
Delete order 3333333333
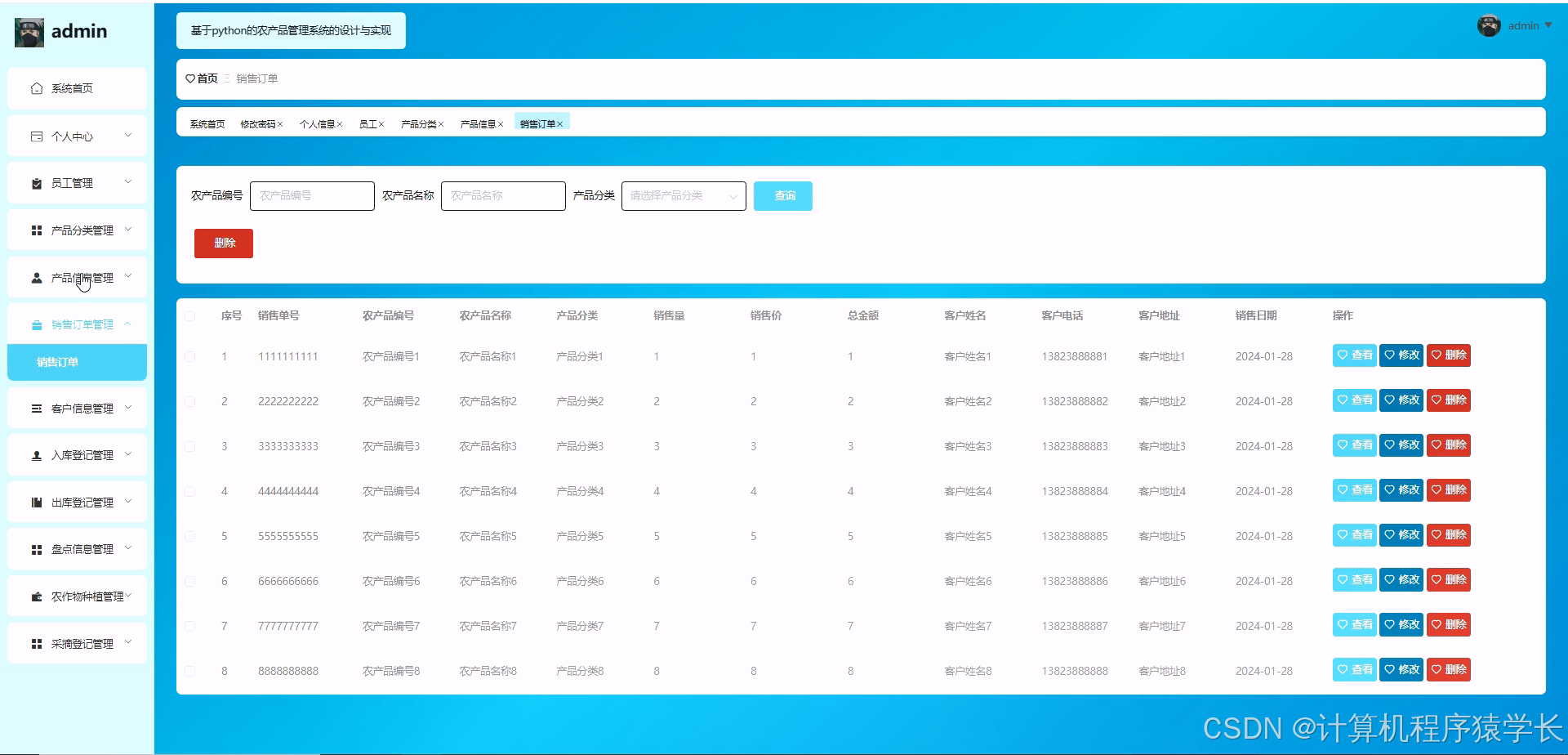click(1449, 445)
